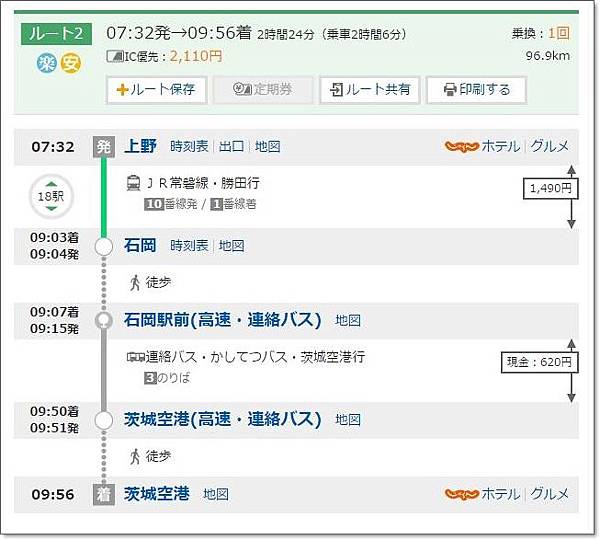Click the ルート2 label
Screen dimensions: 600x540
56,34
